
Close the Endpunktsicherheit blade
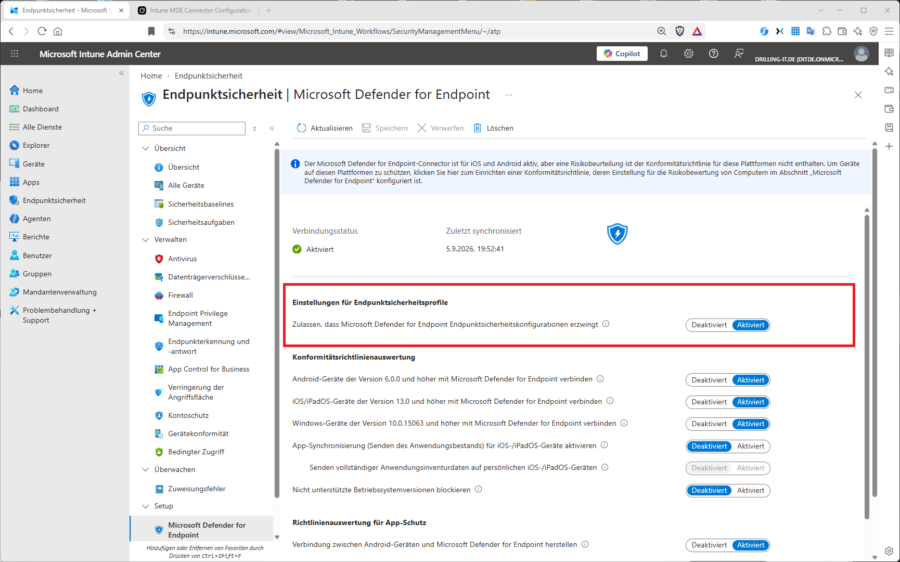(858, 95)
